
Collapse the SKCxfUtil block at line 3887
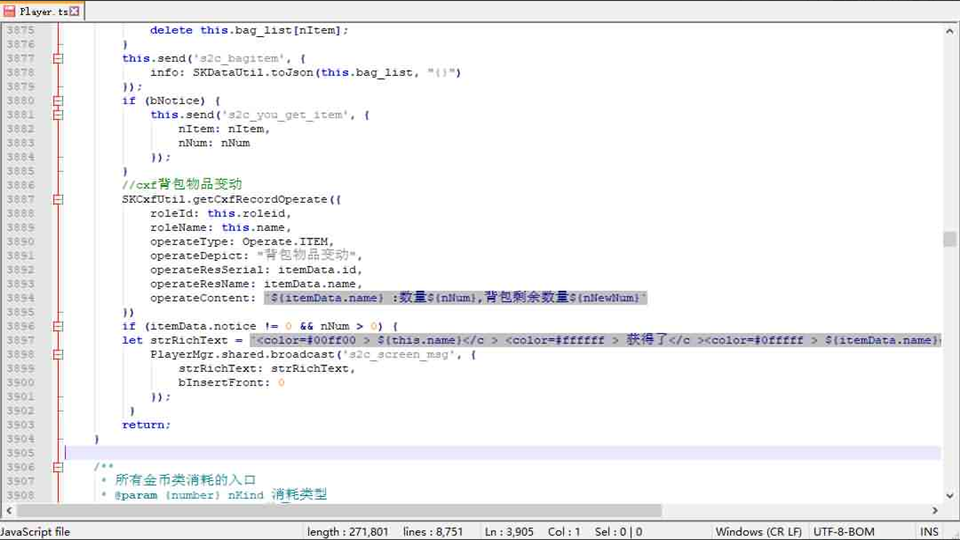tap(58, 199)
